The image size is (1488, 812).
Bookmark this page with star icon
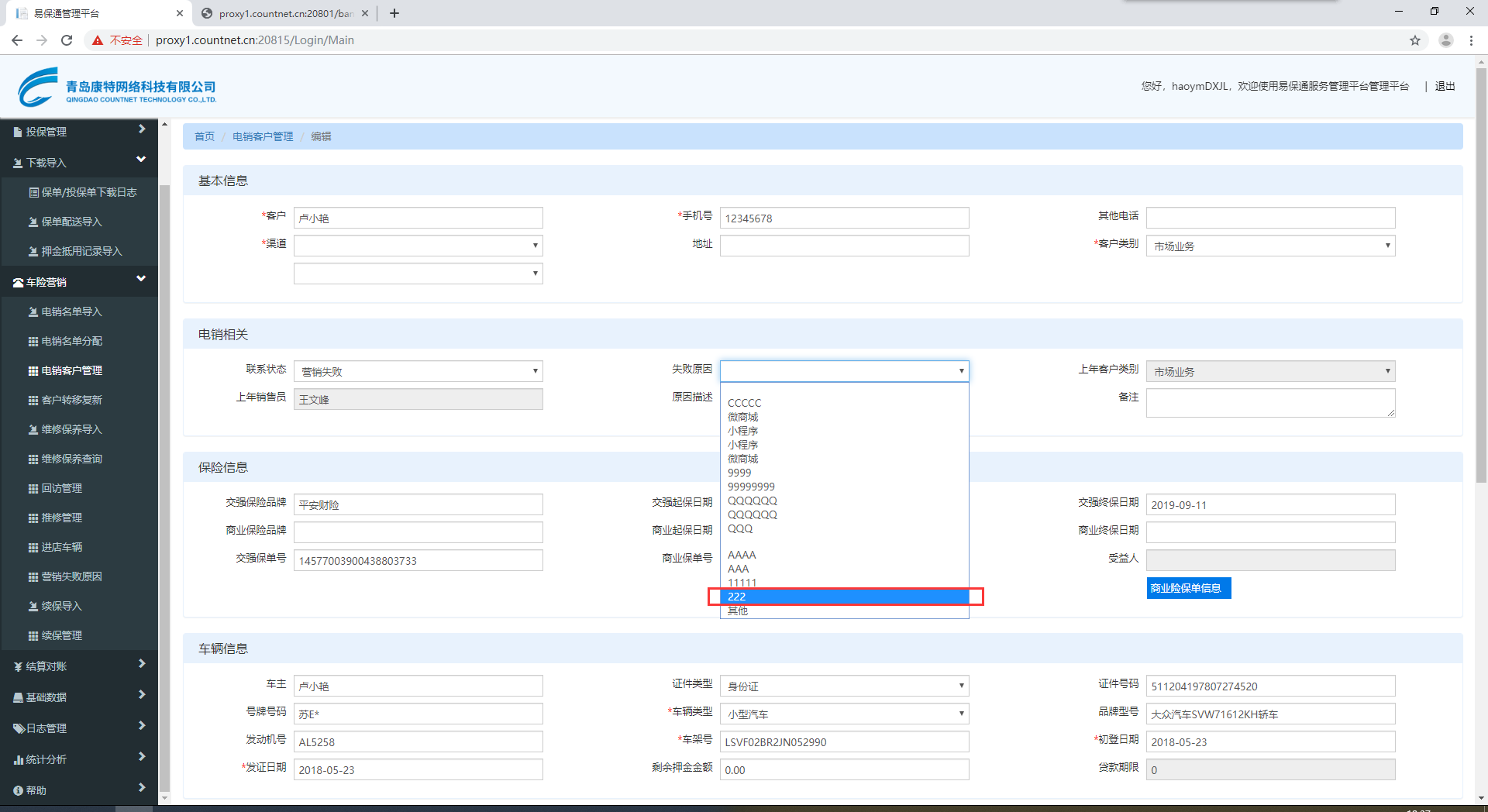[1414, 40]
